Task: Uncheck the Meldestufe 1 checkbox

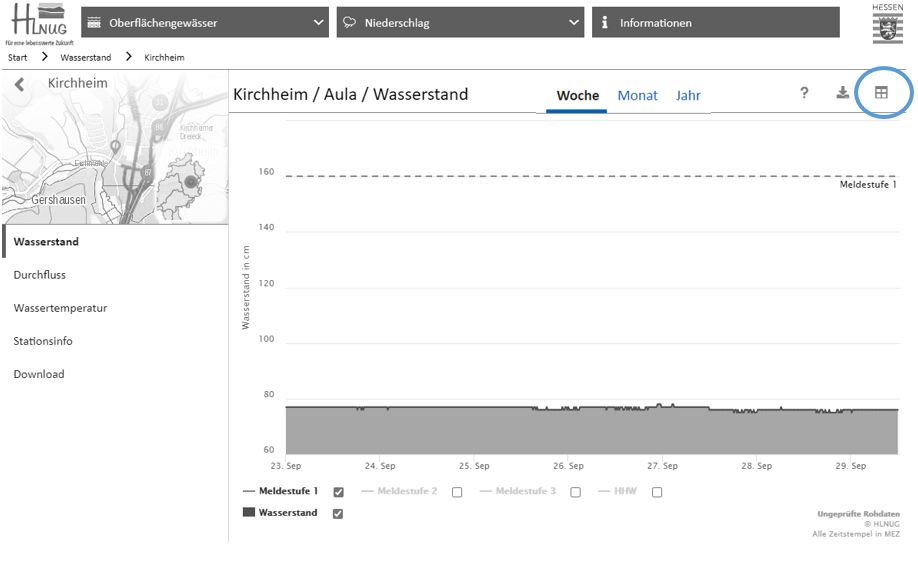Action: pyautogui.click(x=339, y=492)
